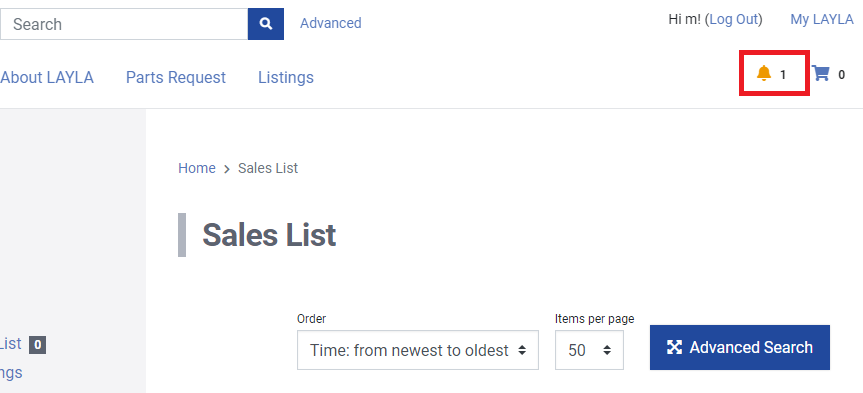This screenshot has height=393, width=863.
Task: Click the Advanced link beside search
Action: pos(331,23)
